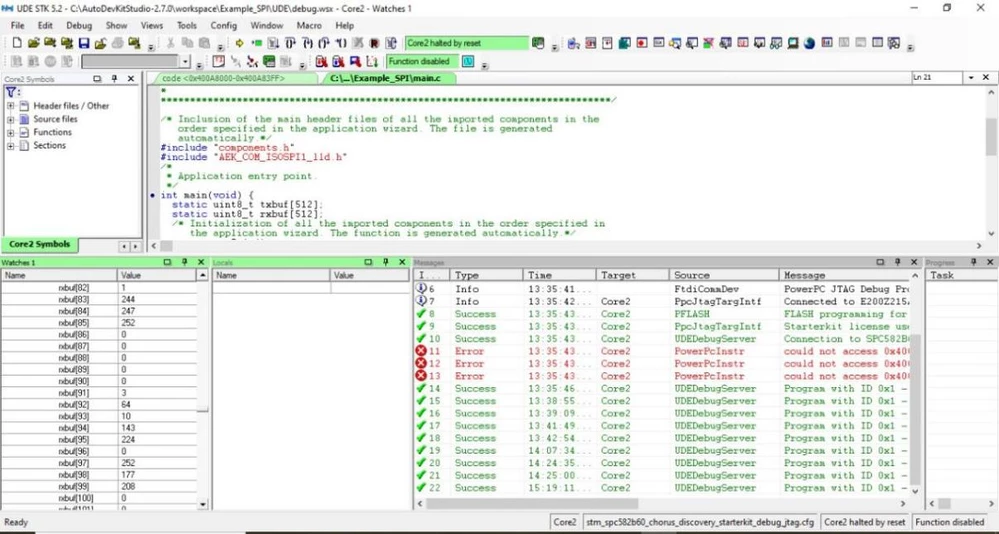Image resolution: width=999 pixels, height=534 pixels.
Task: Click the blue-red flag icon on second toolbar
Action: [356, 62]
